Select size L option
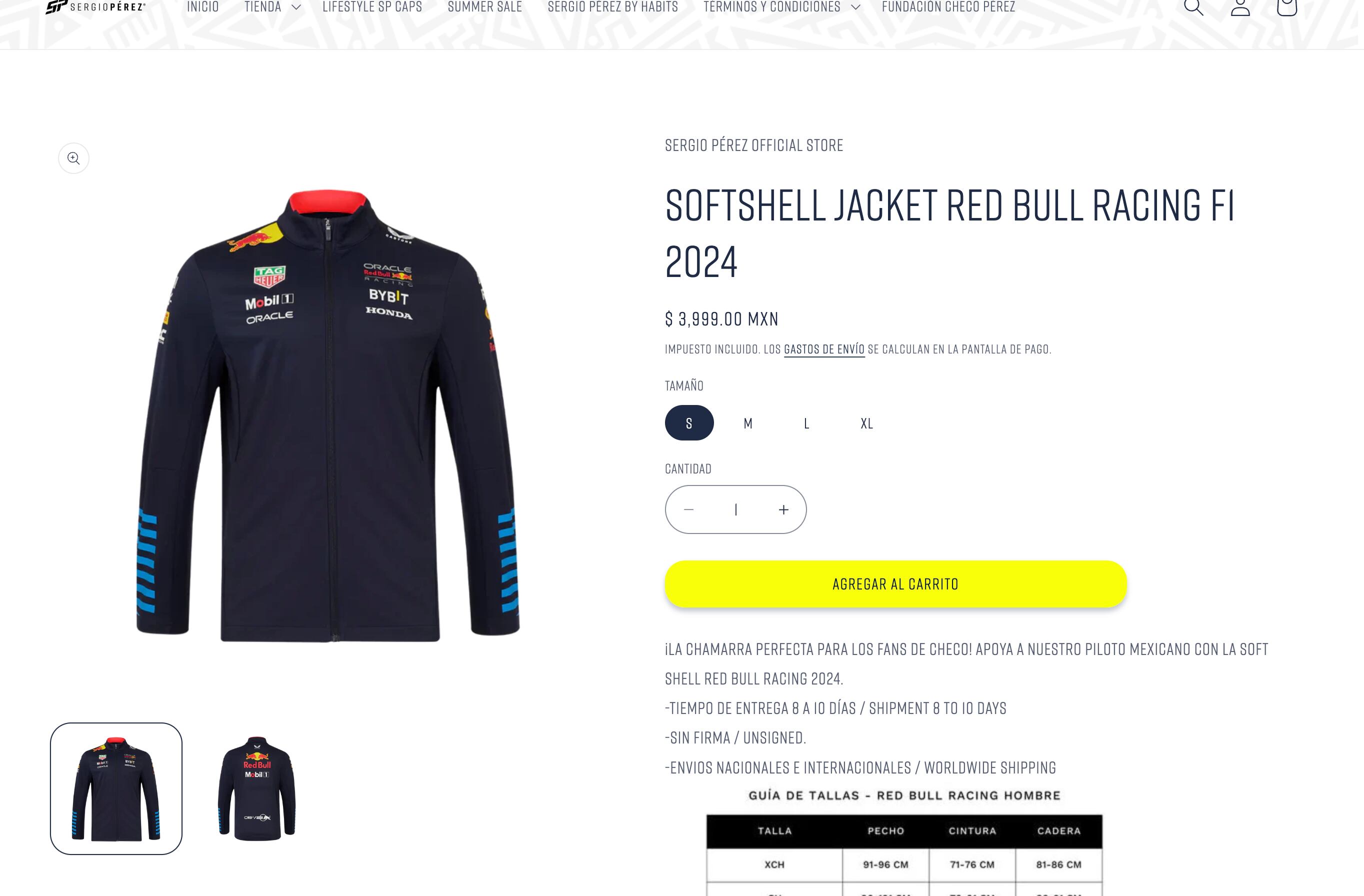Image resolution: width=1364 pixels, height=896 pixels. (x=806, y=423)
